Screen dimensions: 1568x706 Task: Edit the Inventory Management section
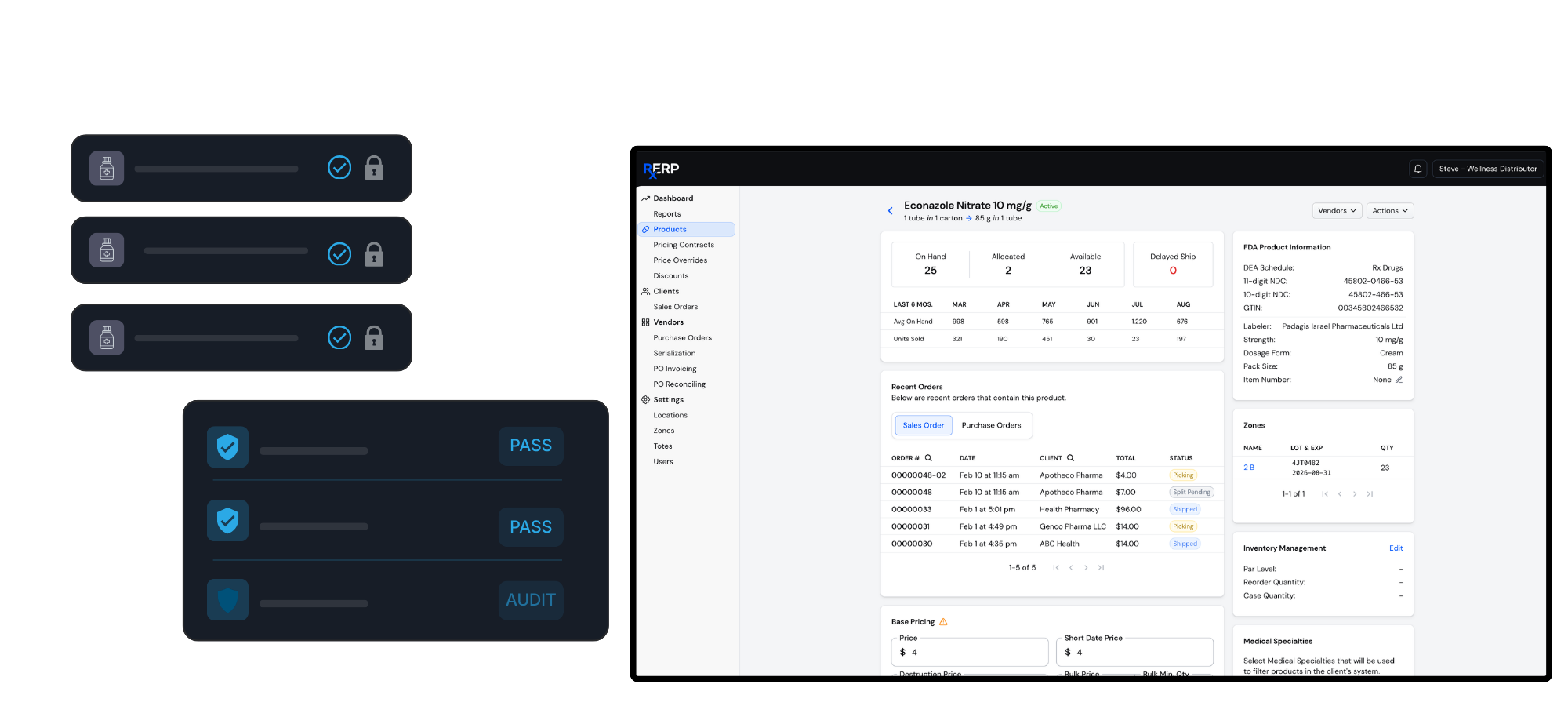click(x=1396, y=548)
